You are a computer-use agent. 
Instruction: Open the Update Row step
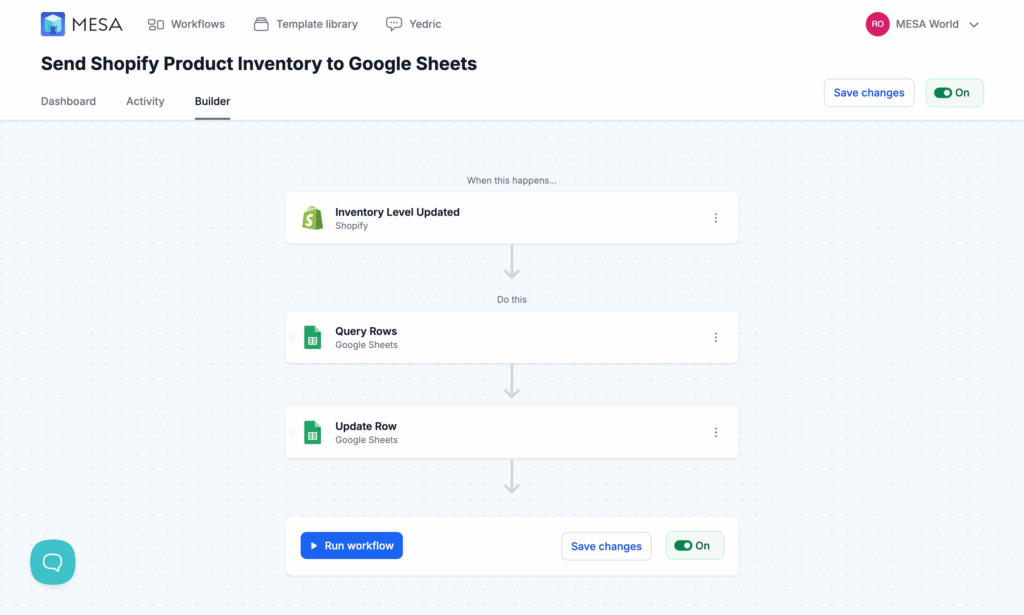pyautogui.click(x=511, y=432)
